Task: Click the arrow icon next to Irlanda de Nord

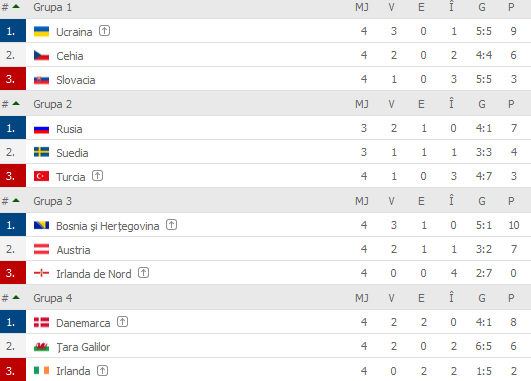Action: pyautogui.click(x=144, y=273)
